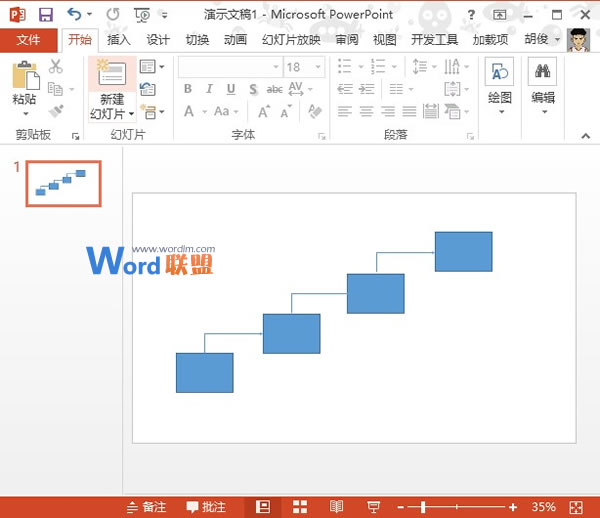Click the 粘贴 (Paste) clipboard icon
Viewport: 600px width, 518px height.
click(x=26, y=75)
